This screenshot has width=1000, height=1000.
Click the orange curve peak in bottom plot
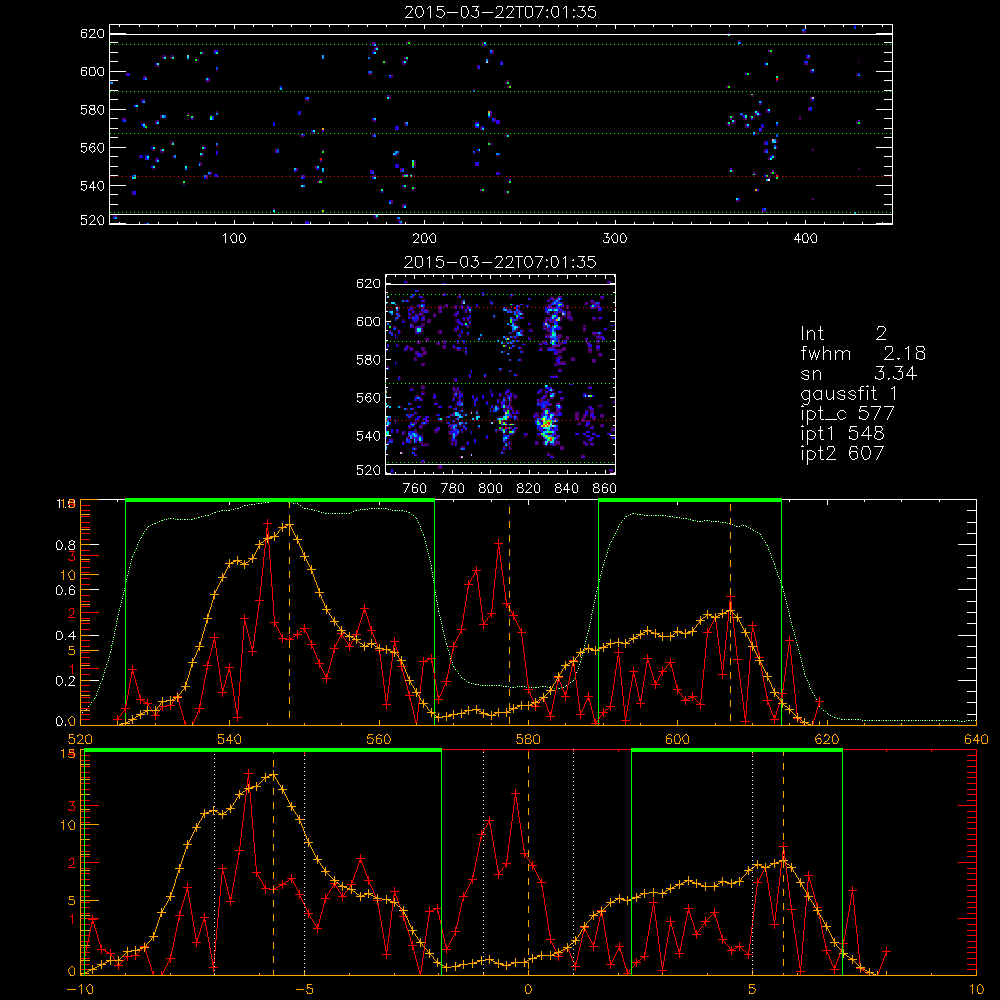(x=274, y=776)
